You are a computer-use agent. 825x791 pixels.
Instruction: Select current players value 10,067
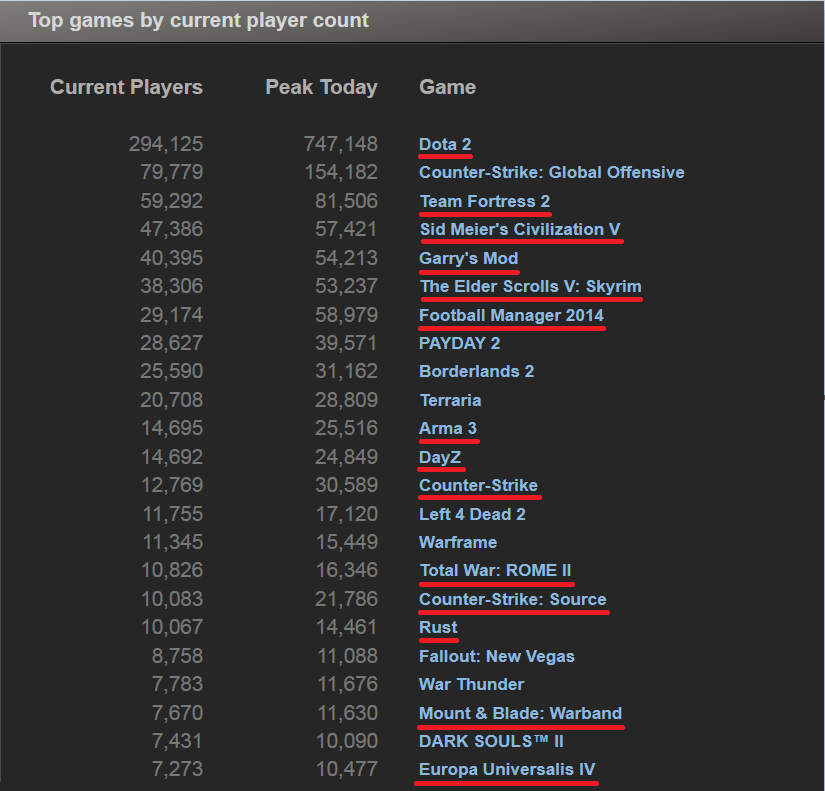point(172,627)
